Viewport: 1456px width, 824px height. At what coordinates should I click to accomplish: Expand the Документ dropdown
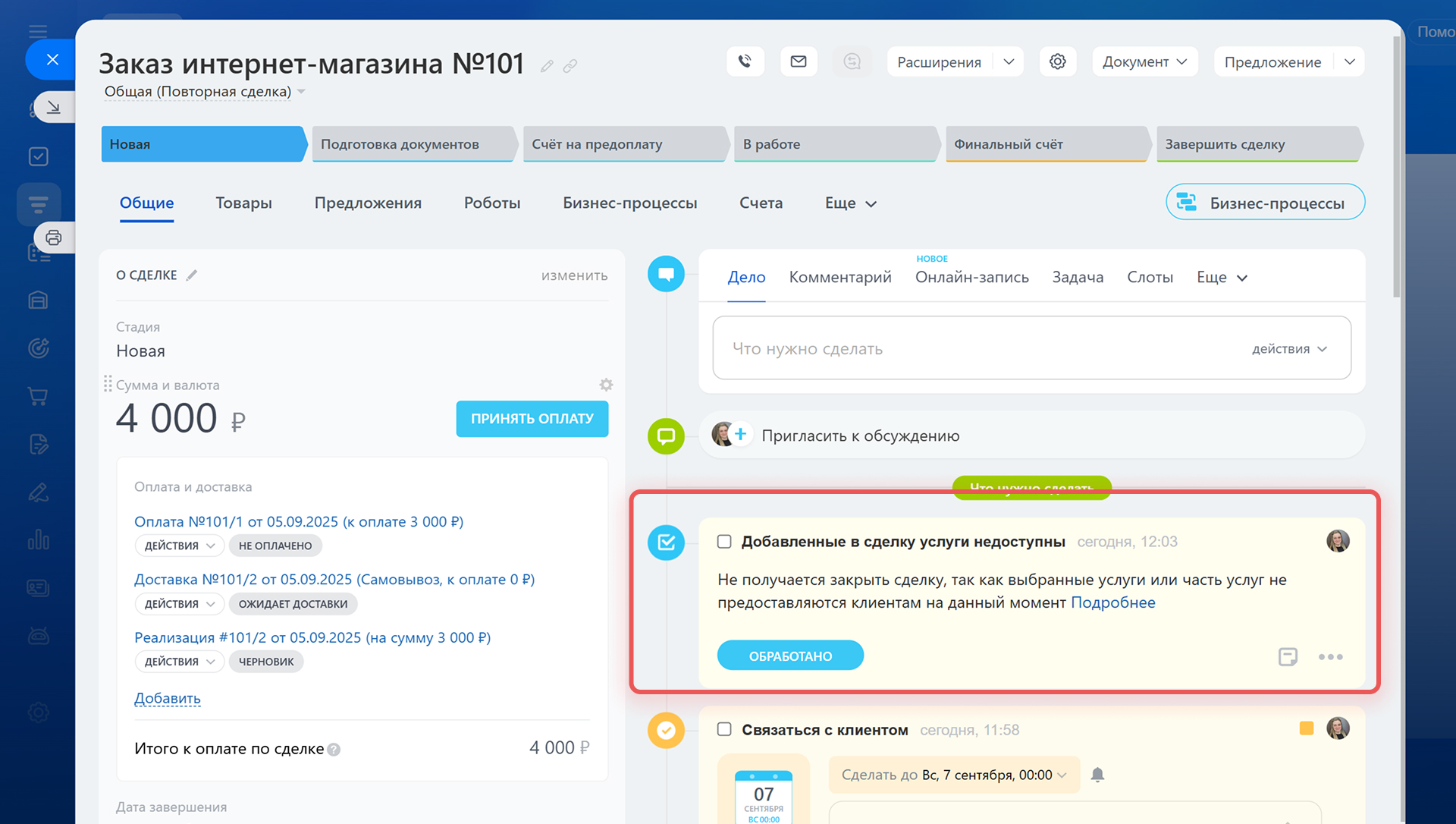coord(1144,61)
